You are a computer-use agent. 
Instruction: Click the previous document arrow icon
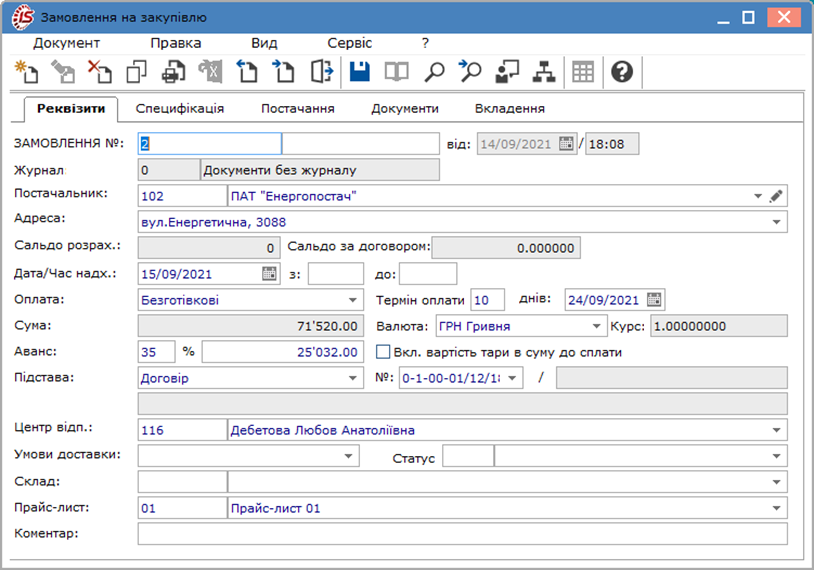(x=247, y=72)
